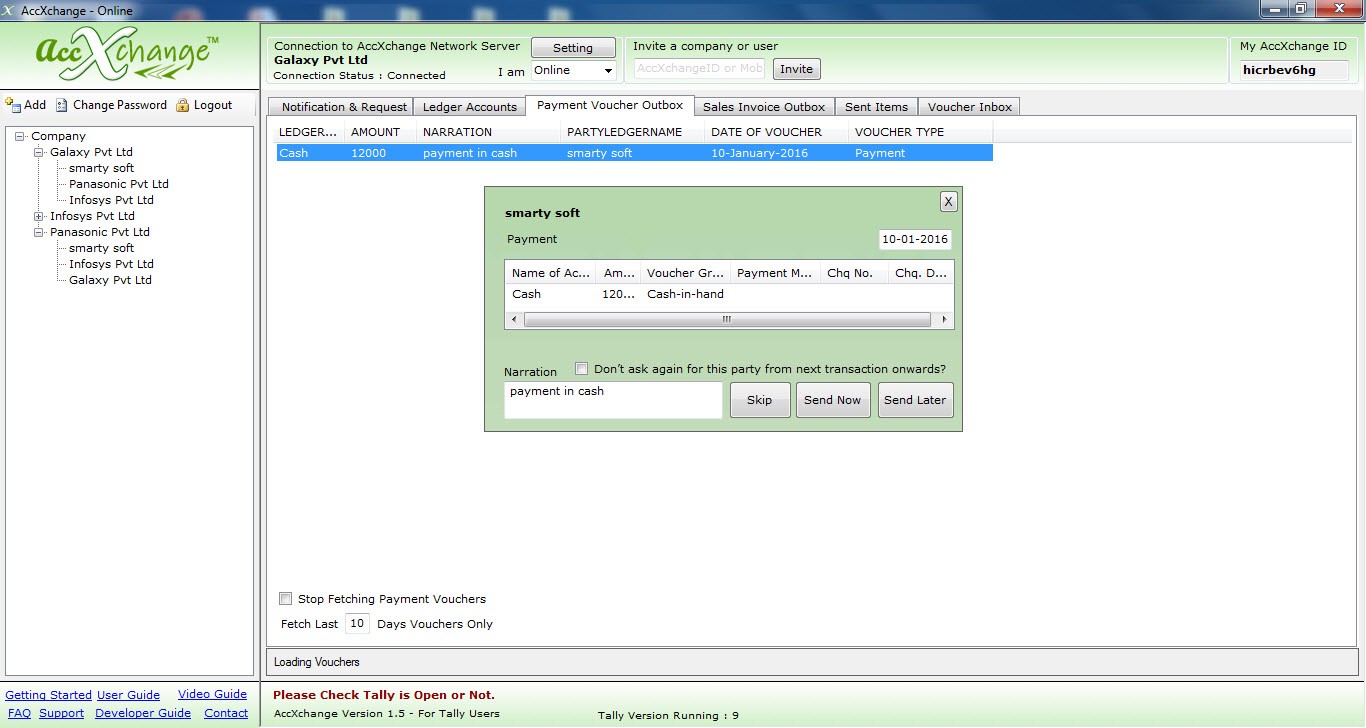
Task: Click the Payment Mode column header in dialog
Action: pyautogui.click(x=775, y=273)
